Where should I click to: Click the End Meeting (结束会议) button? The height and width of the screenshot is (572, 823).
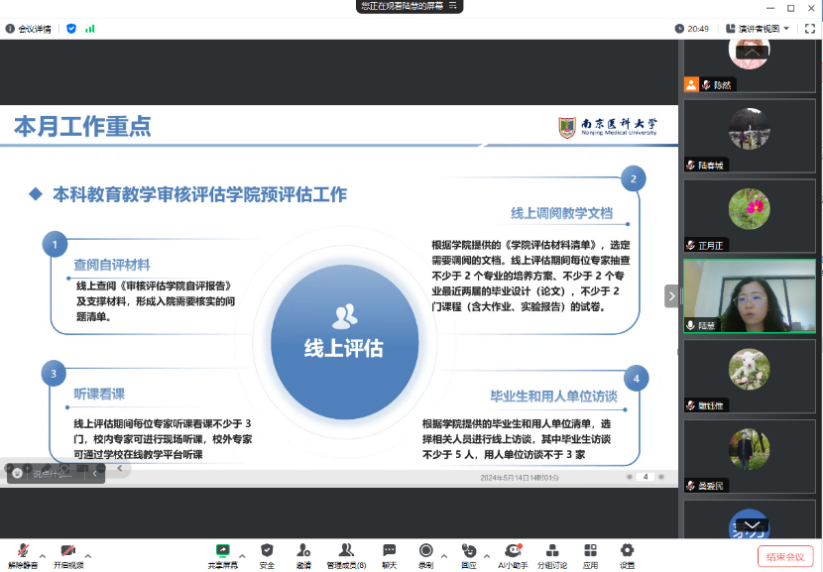pos(784,557)
